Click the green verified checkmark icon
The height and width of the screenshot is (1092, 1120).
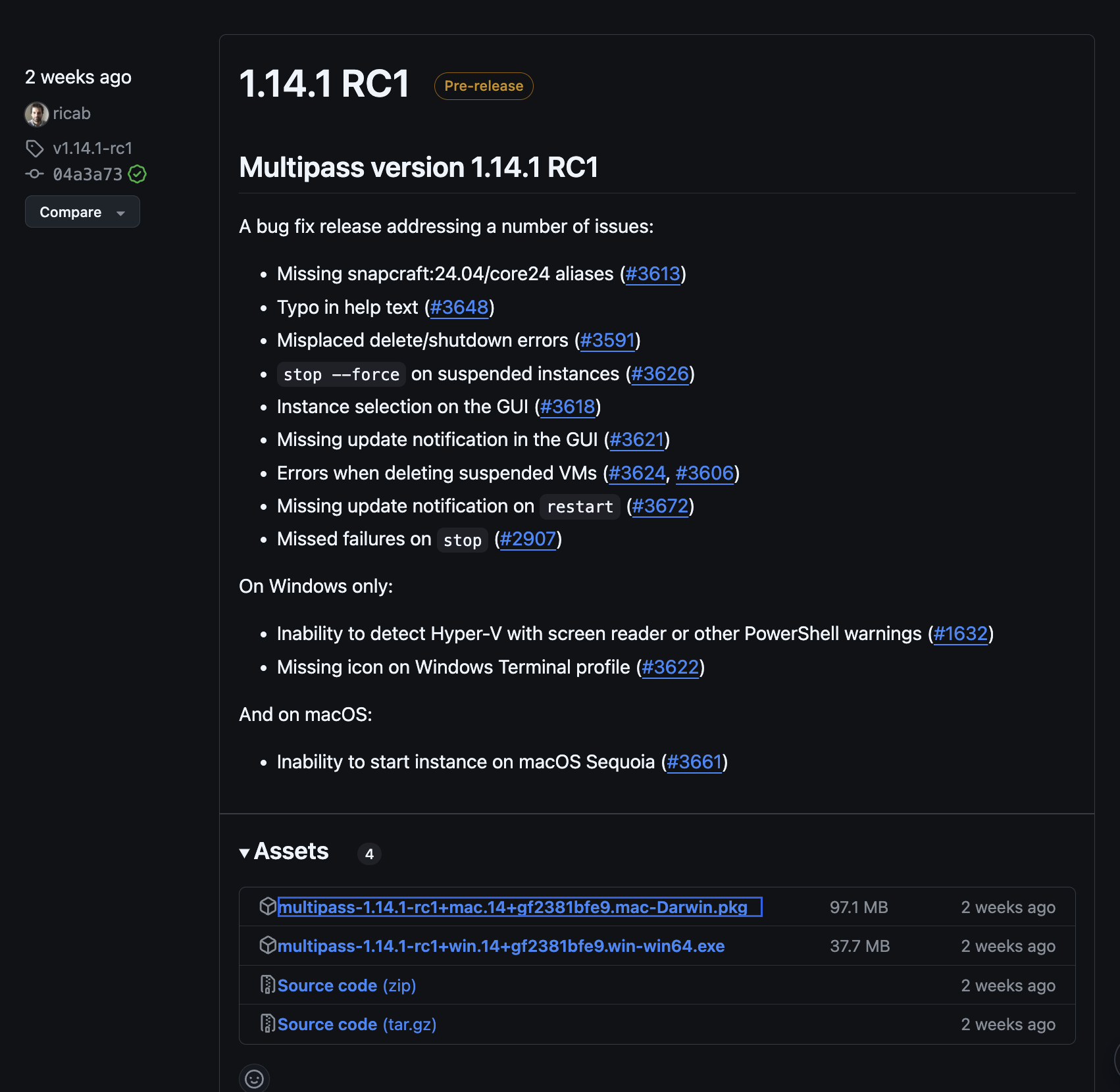(x=138, y=174)
